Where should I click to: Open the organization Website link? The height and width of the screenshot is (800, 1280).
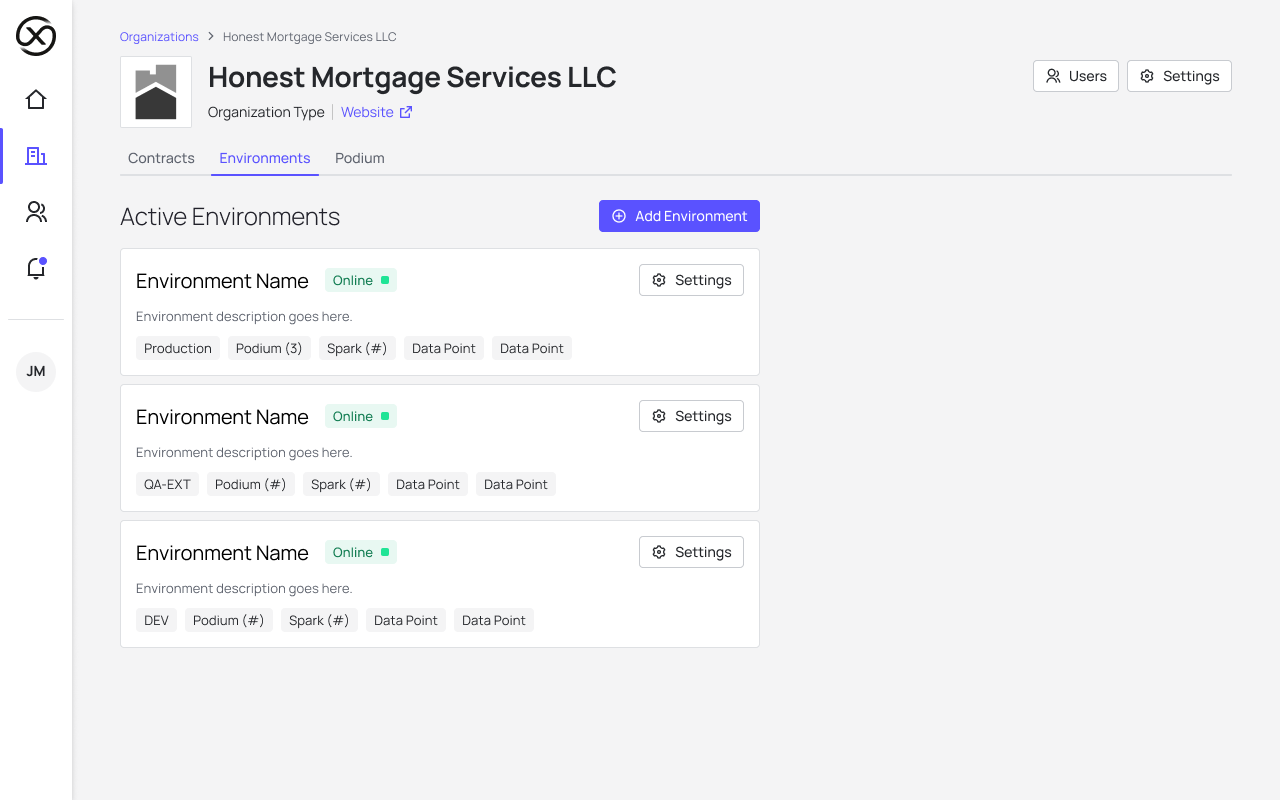[x=367, y=112]
